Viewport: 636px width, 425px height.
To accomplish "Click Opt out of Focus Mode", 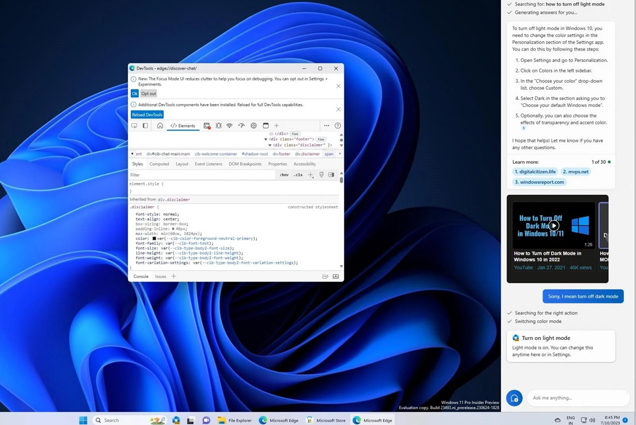I will pyautogui.click(x=148, y=94).
